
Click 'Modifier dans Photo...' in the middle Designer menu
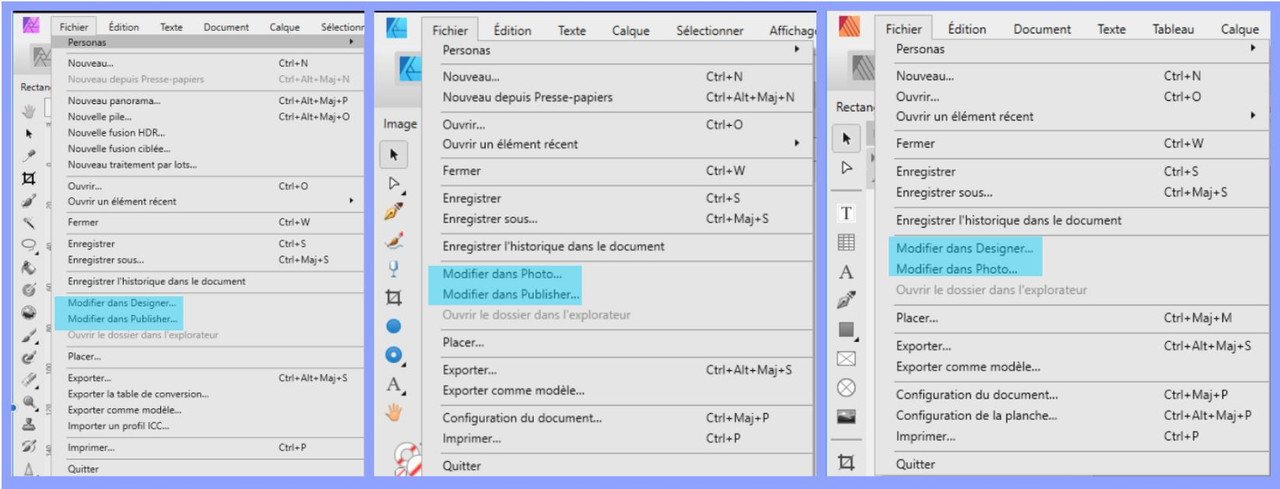[502, 274]
